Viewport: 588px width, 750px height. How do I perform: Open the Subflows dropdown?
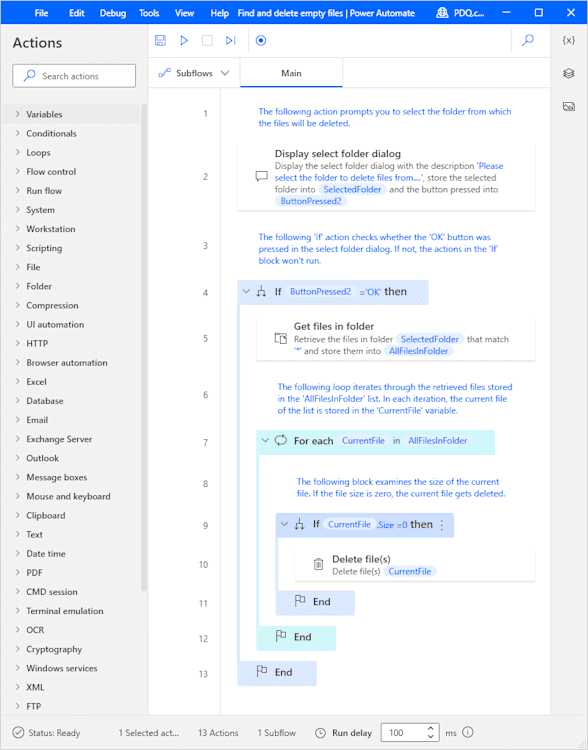point(194,73)
